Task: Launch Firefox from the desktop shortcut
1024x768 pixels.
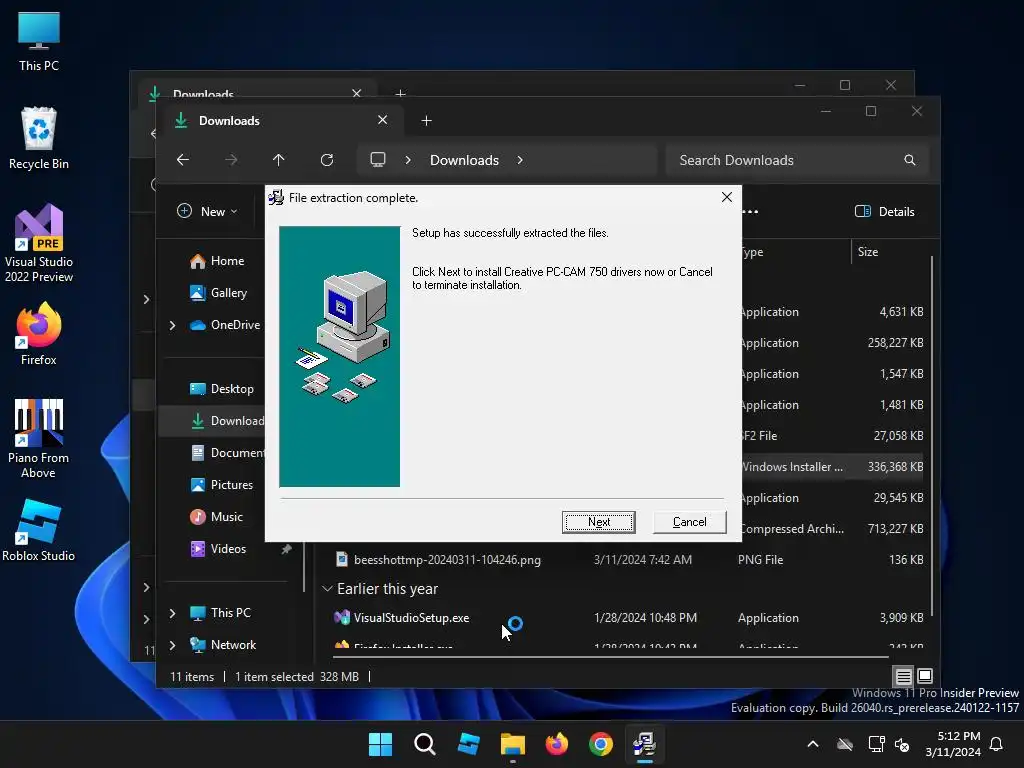Action: [39, 334]
